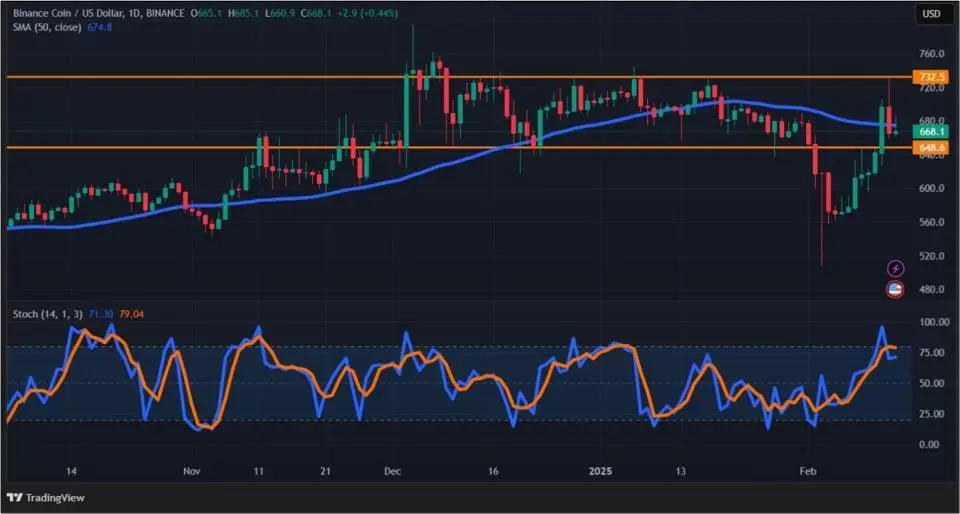Click the 760.0 price axis label

point(931,54)
